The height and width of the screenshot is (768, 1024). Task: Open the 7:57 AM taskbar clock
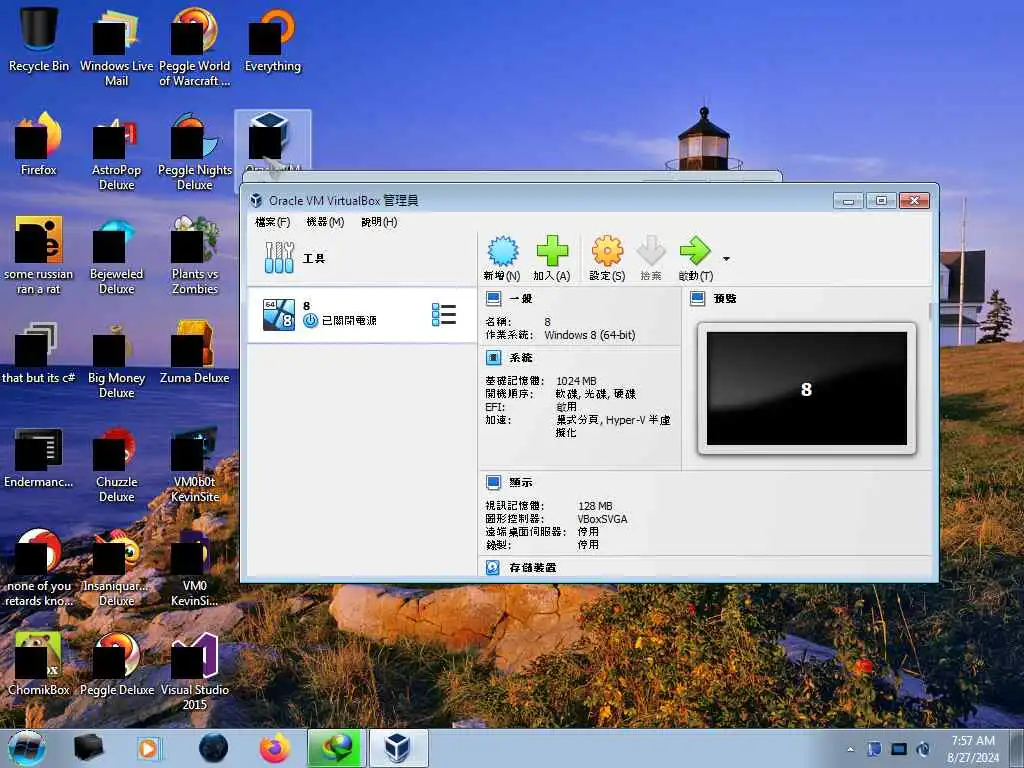click(x=973, y=749)
